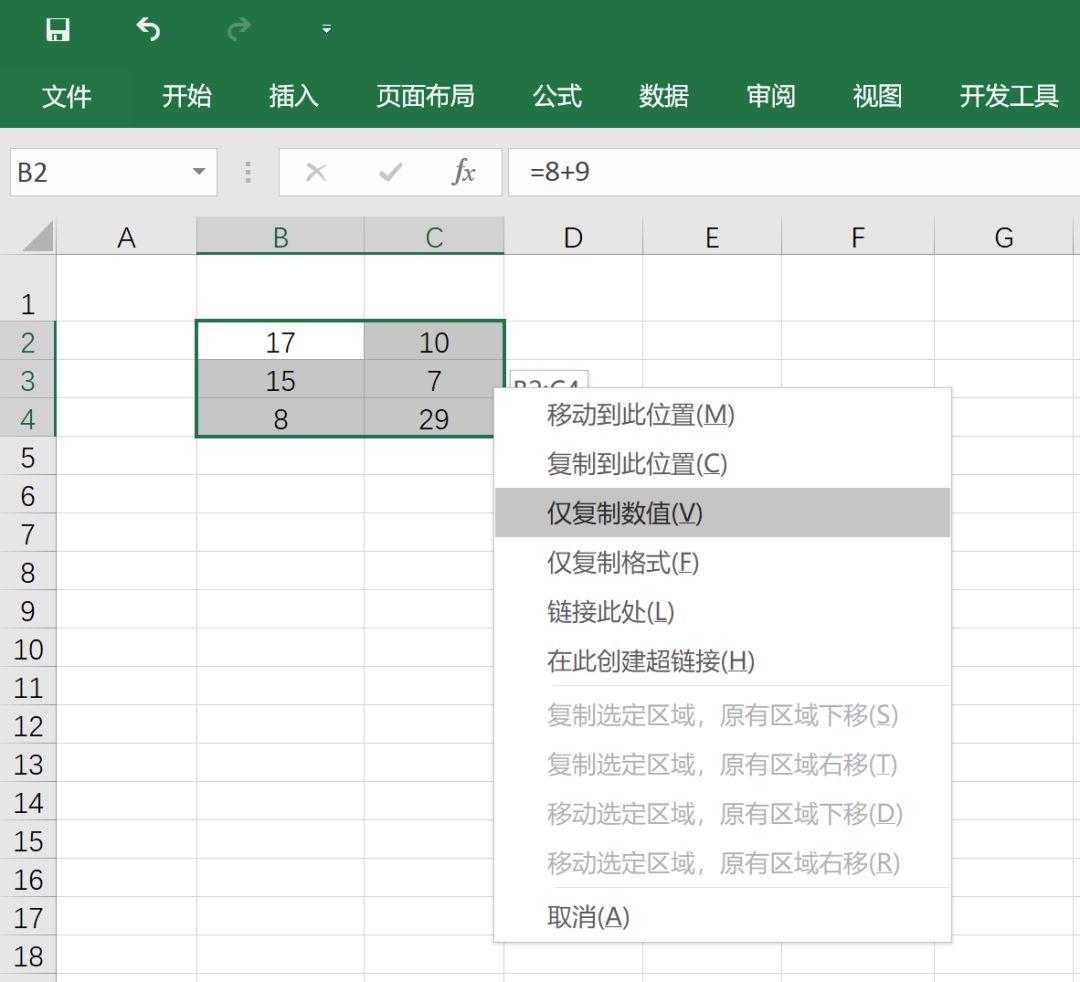Viewport: 1080px width, 982px height.
Task: Select row 10 header
Action: click(28, 650)
